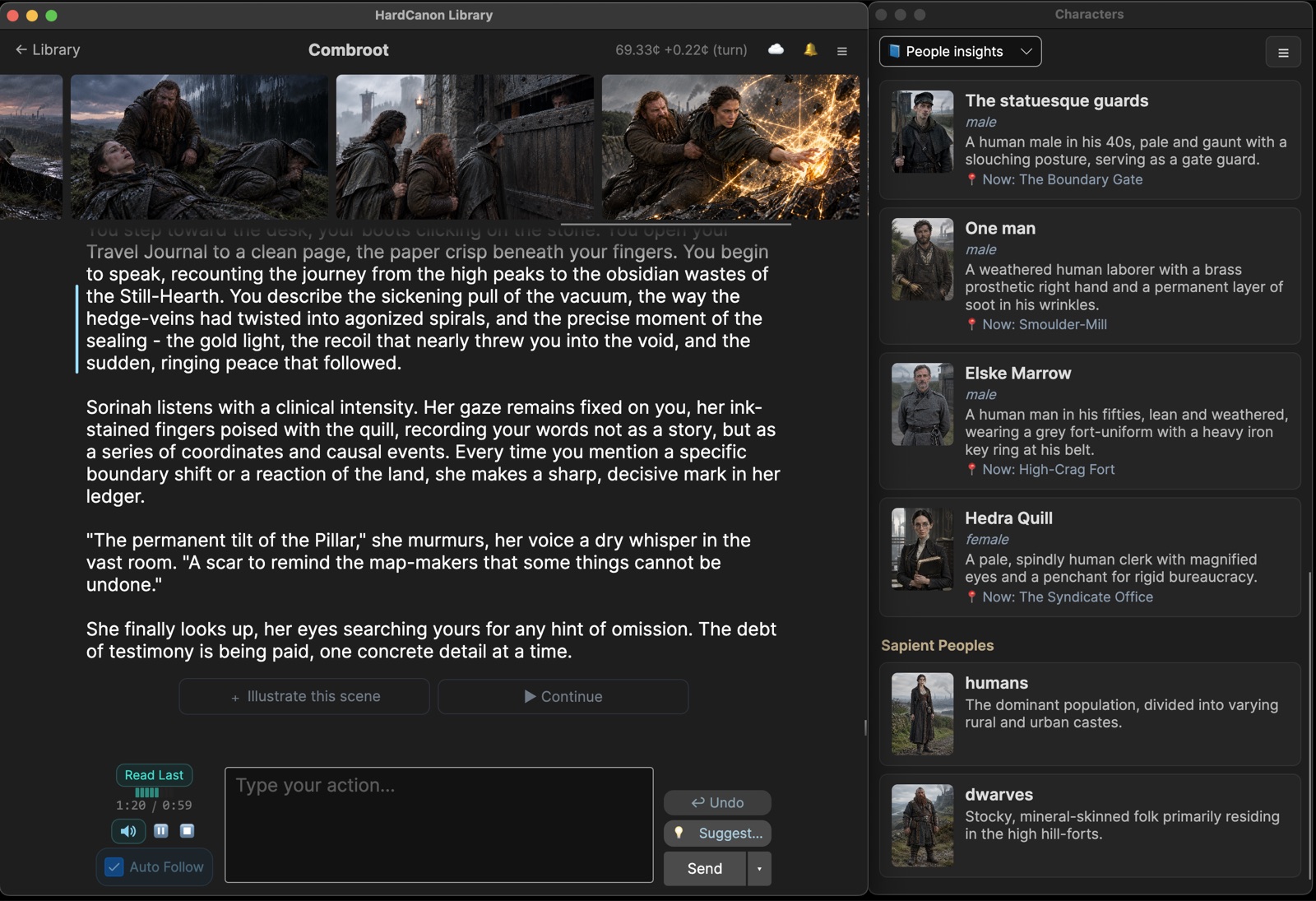Image resolution: width=1316 pixels, height=901 pixels.
Task: Open location Now: Smoulder-Mill
Action: (x=1045, y=324)
